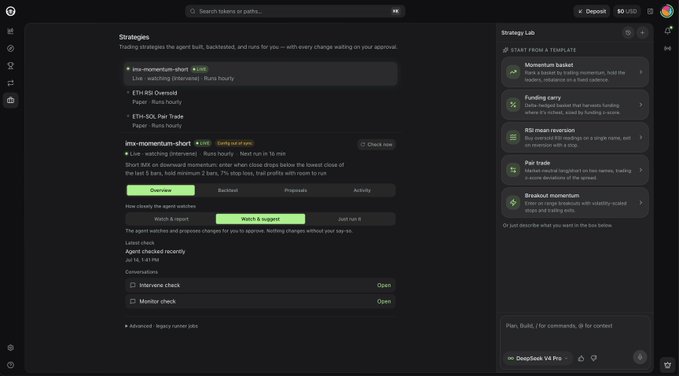Select Just run it mode
679x376 pixels.
[349, 219]
